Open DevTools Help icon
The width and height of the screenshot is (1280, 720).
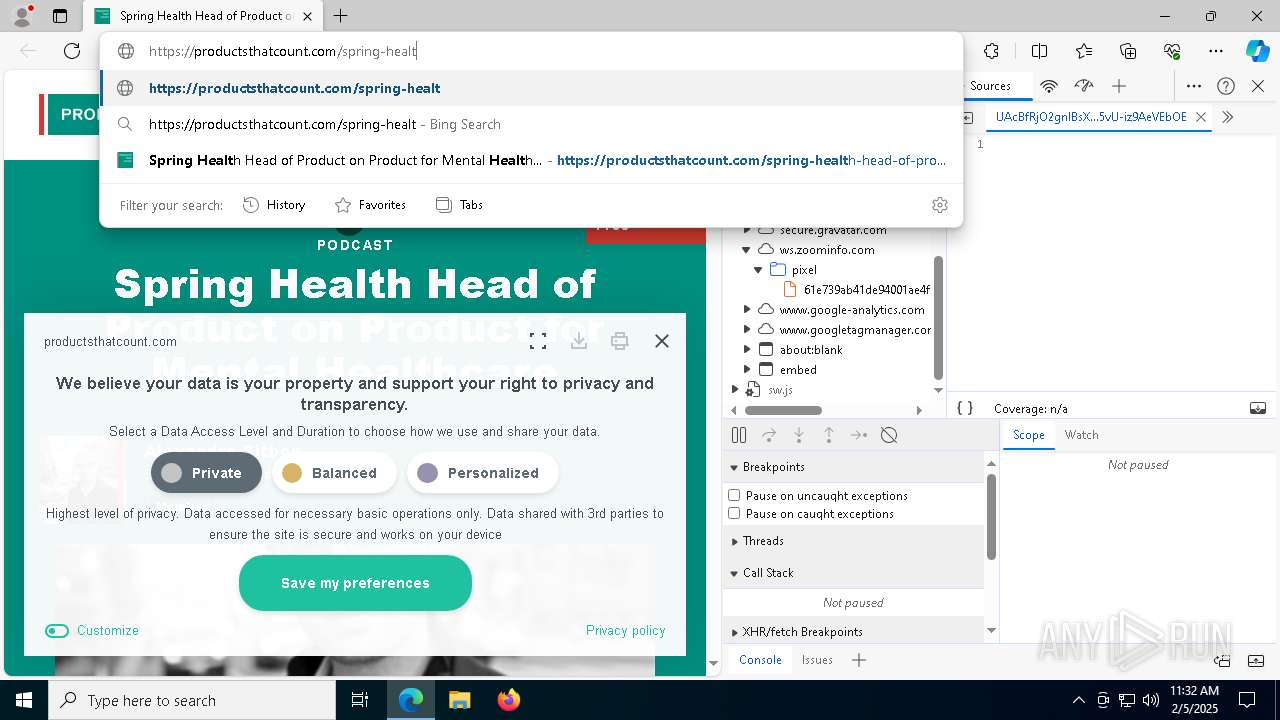click(x=1226, y=86)
